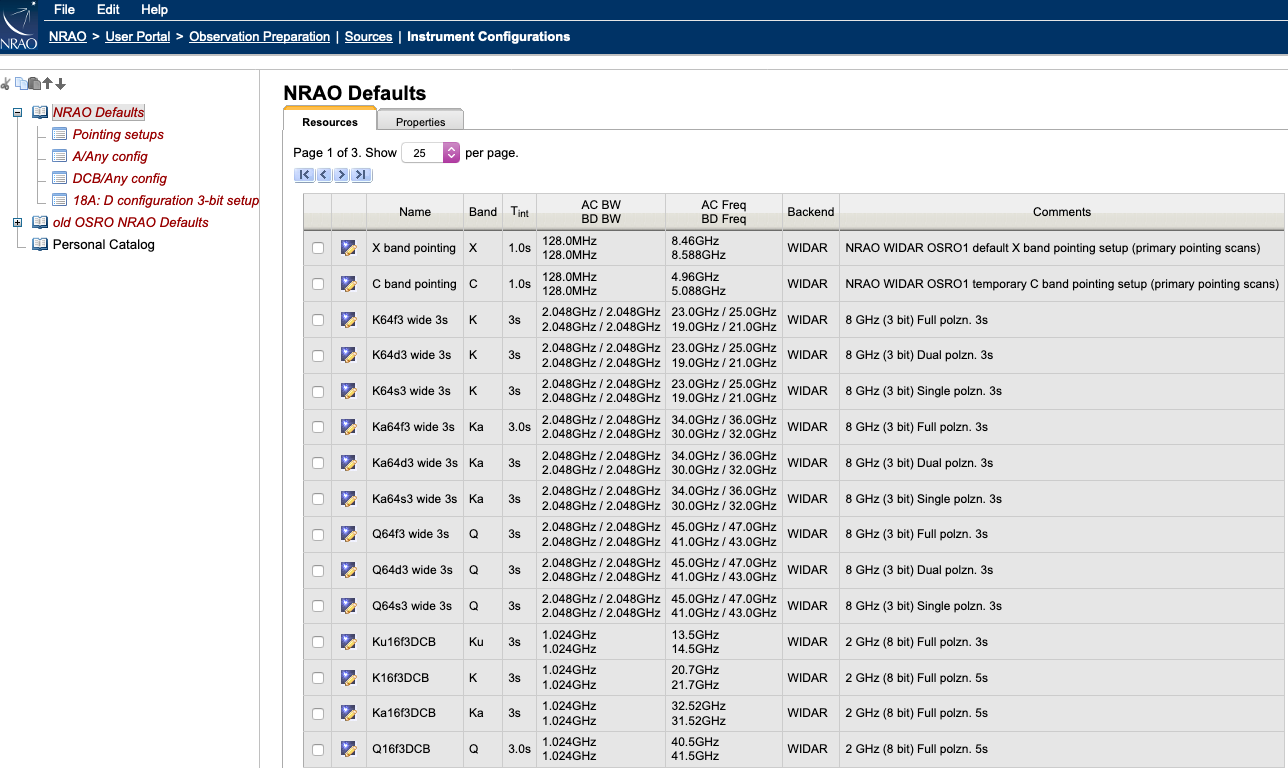Switch to the Properties tab
The height and width of the screenshot is (768, 1288).
[420, 122]
